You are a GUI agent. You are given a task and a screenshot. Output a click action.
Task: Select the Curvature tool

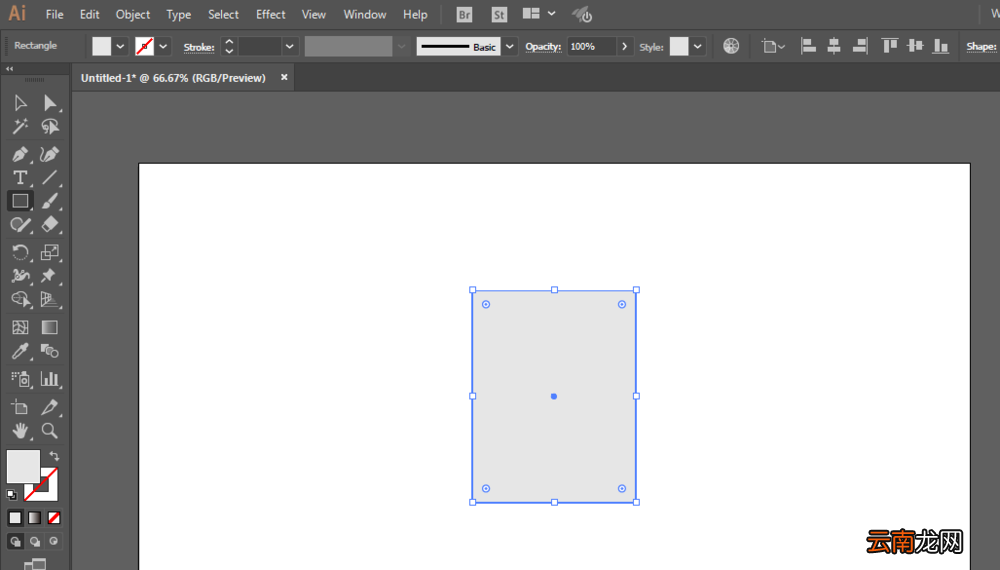click(x=50, y=154)
